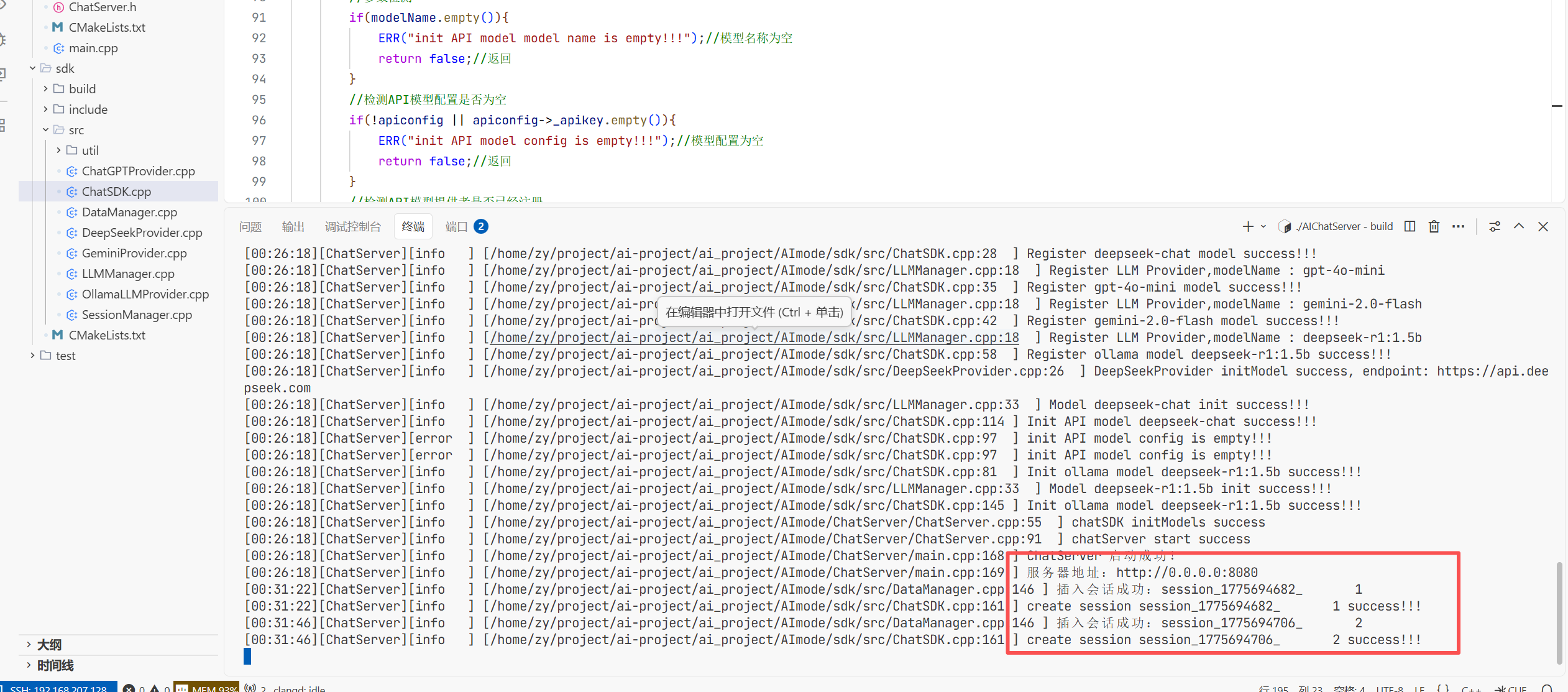Maximize the panel with the chevron-up icon
Image resolution: width=1568 pixels, height=692 pixels.
coord(1519,226)
